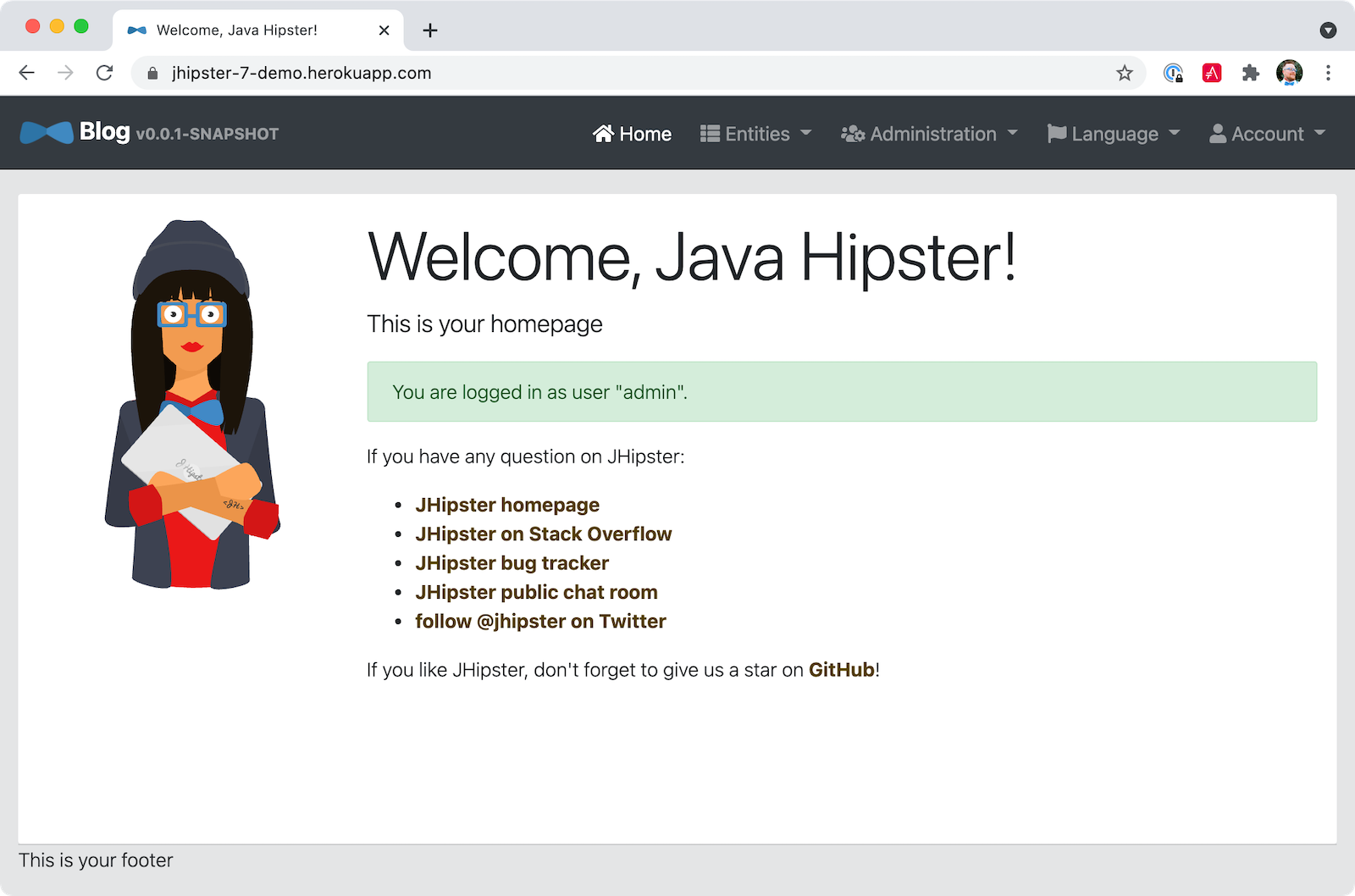1355x896 pixels.
Task: Follow @jhipster on Twitter link
Action: (x=540, y=621)
